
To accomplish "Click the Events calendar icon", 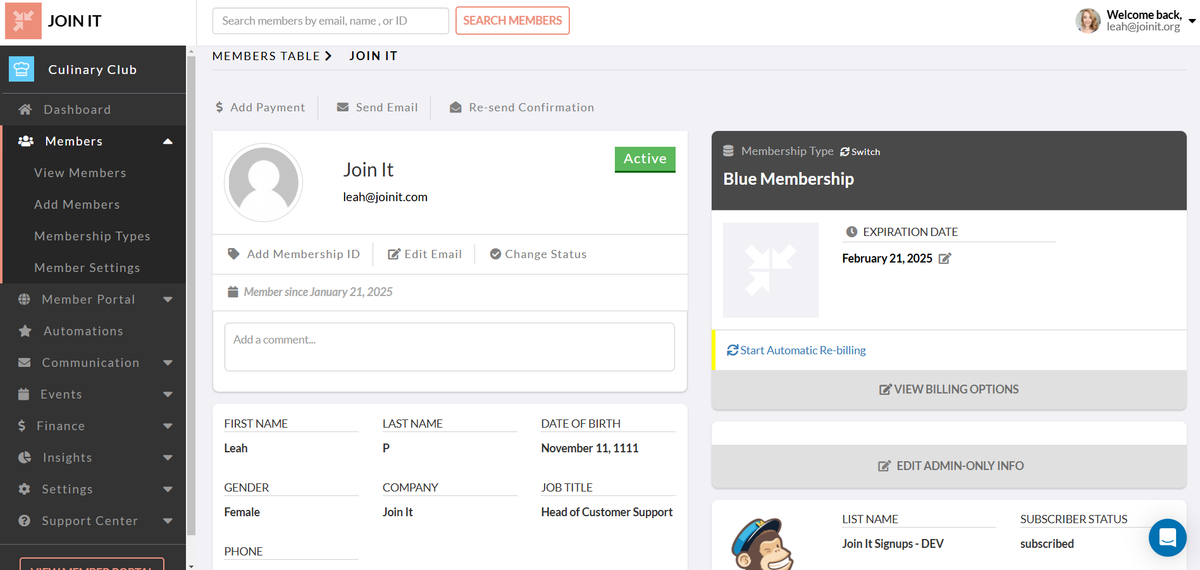I will point(24,394).
